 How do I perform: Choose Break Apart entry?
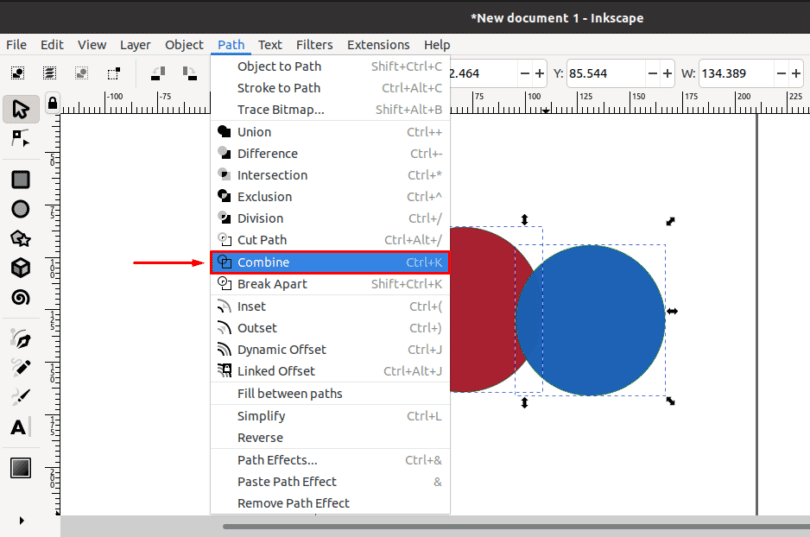330,284
